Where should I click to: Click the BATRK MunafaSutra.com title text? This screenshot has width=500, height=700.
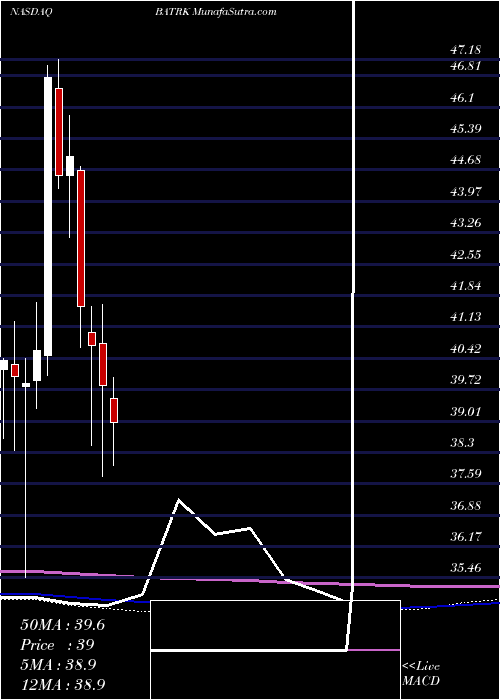[216, 12]
